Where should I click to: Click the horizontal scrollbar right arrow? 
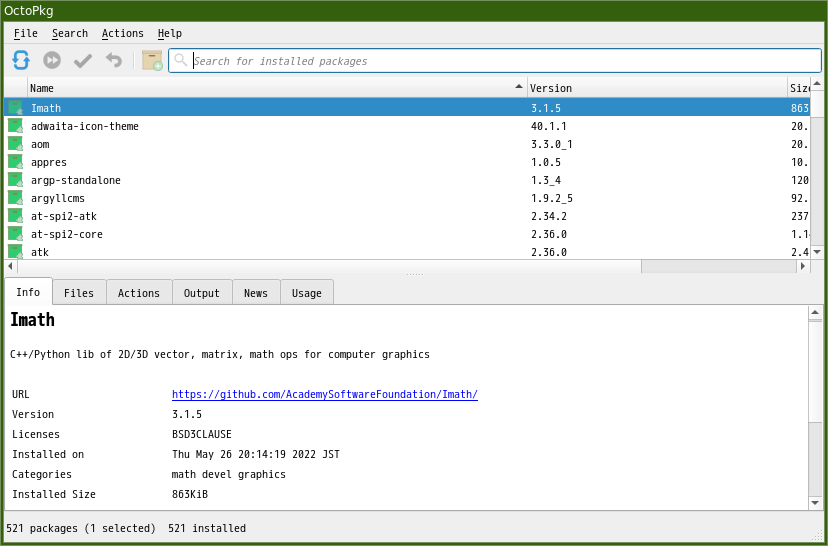[803, 266]
